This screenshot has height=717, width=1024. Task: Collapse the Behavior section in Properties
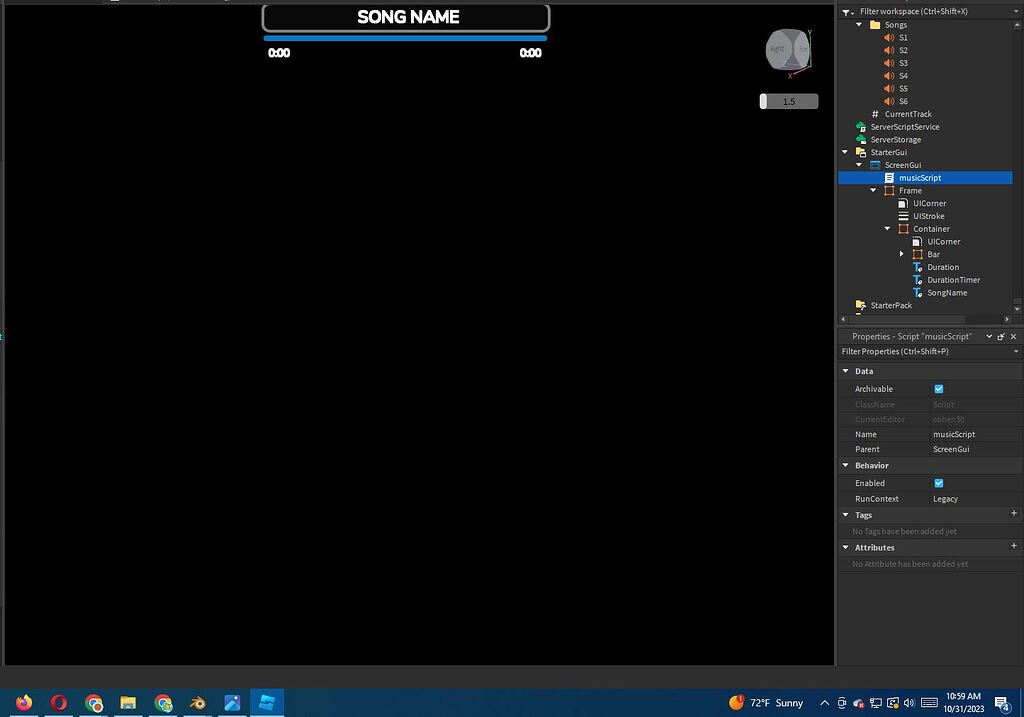click(x=845, y=465)
